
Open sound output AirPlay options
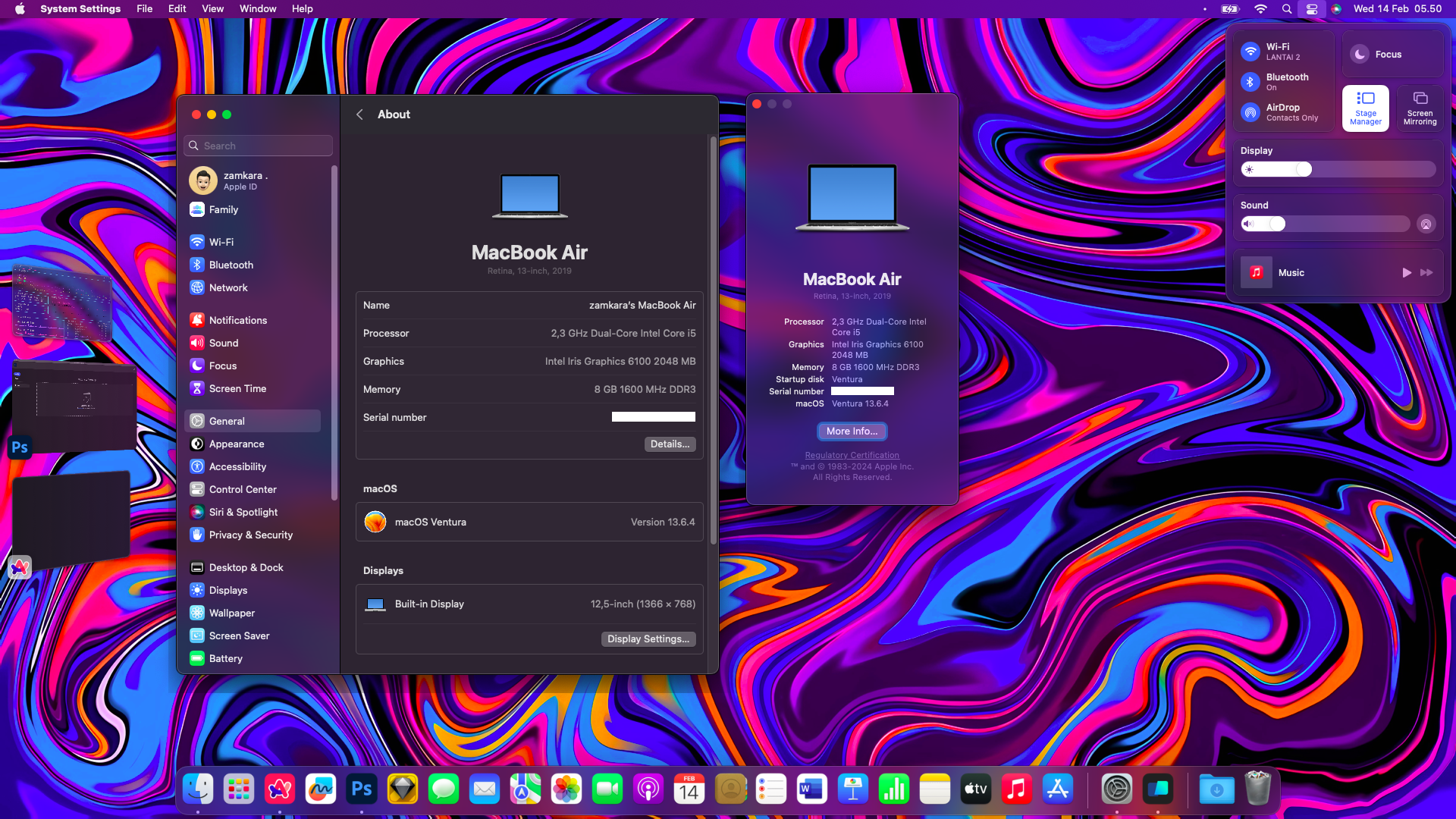pos(1426,224)
